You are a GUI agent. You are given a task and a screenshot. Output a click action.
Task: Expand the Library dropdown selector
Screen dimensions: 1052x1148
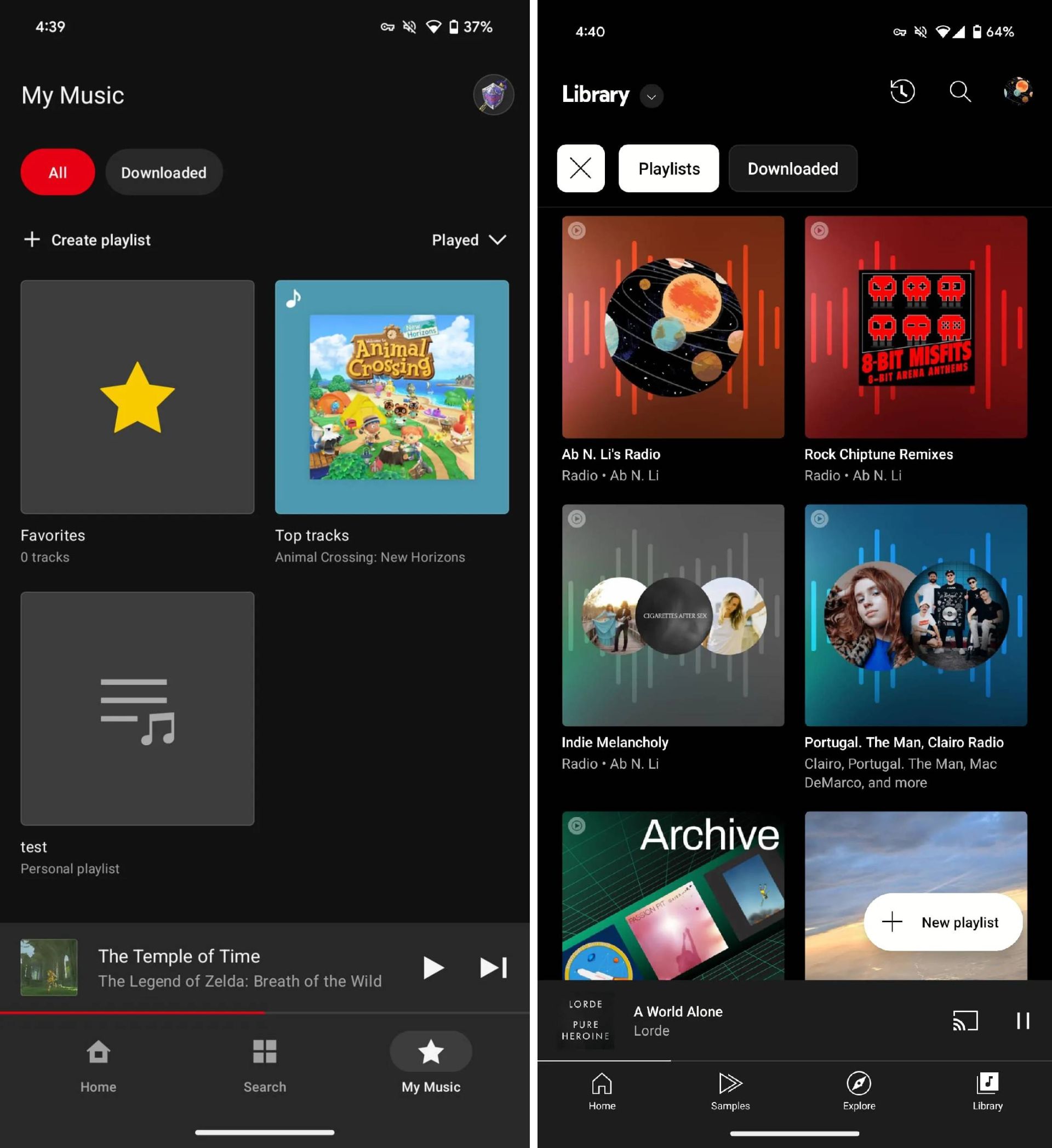(x=652, y=95)
